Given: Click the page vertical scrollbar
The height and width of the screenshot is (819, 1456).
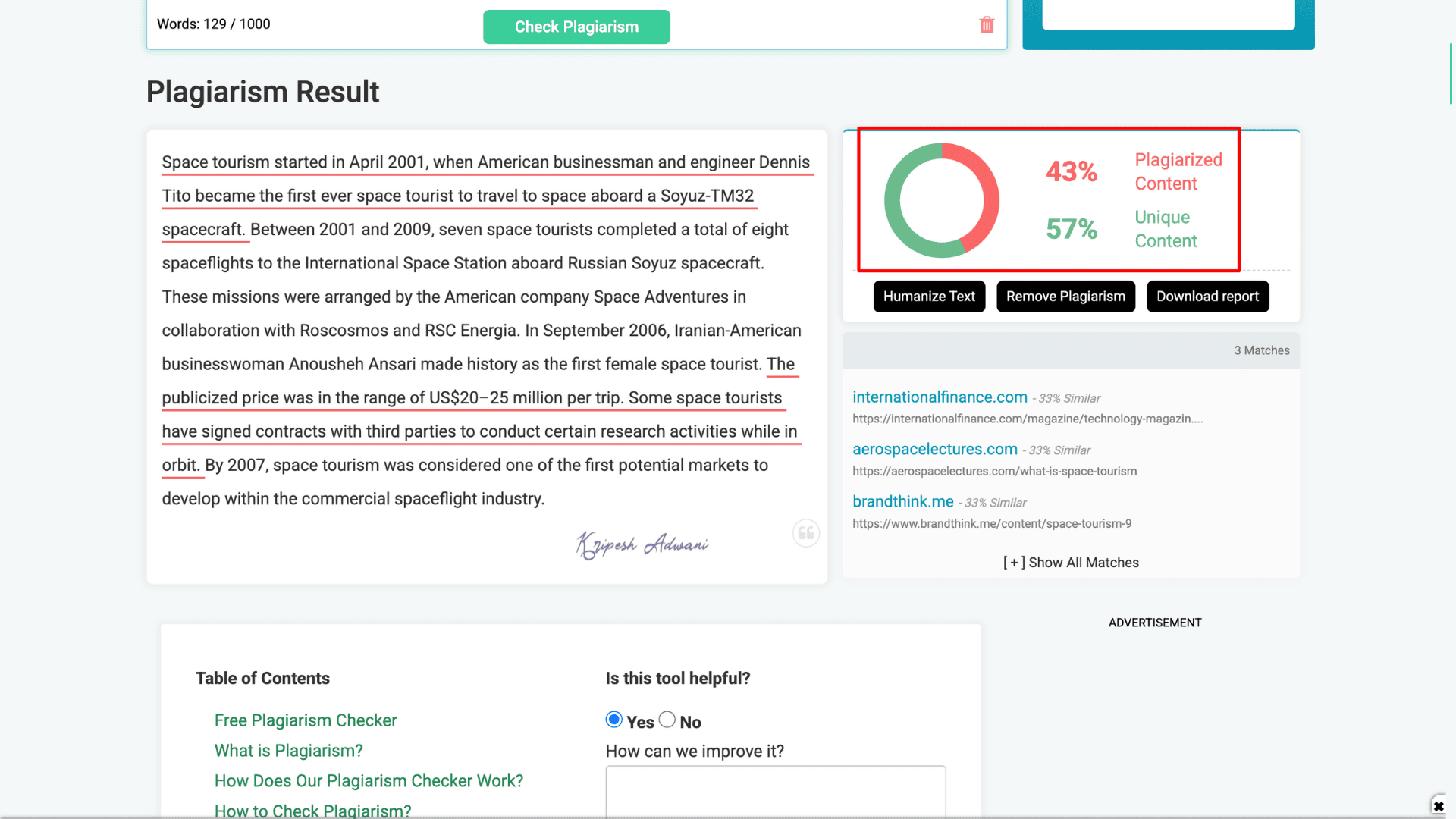Looking at the screenshot, I should [x=1450, y=76].
